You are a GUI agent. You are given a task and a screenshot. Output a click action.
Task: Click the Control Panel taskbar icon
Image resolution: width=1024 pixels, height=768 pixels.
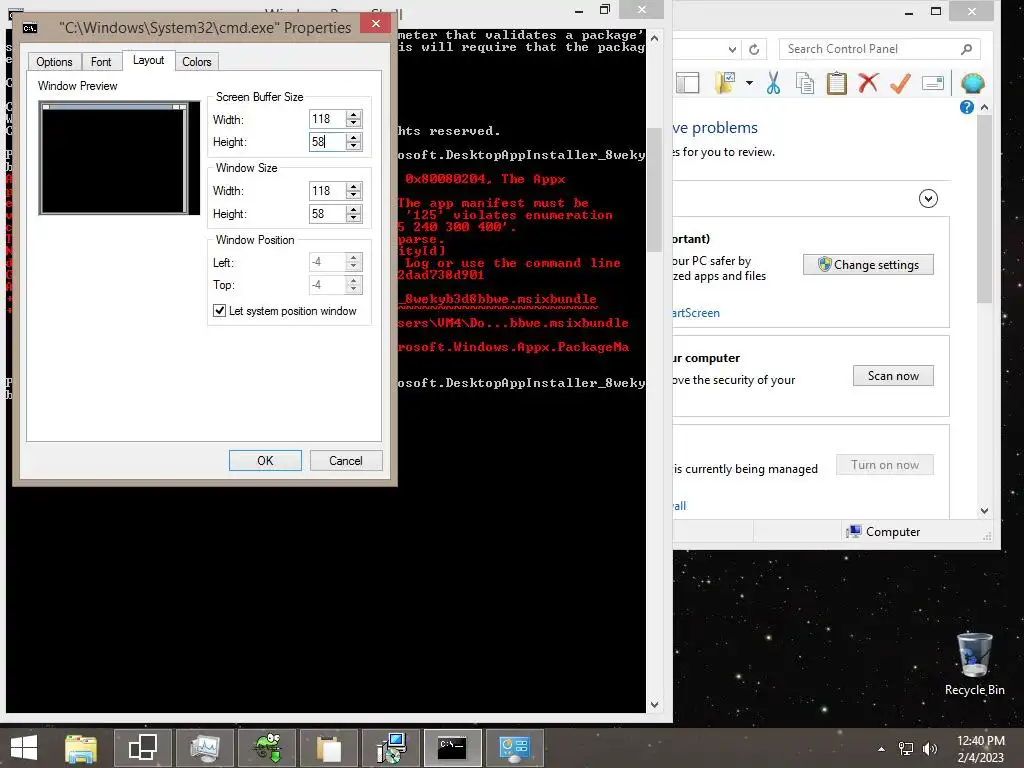click(515, 748)
